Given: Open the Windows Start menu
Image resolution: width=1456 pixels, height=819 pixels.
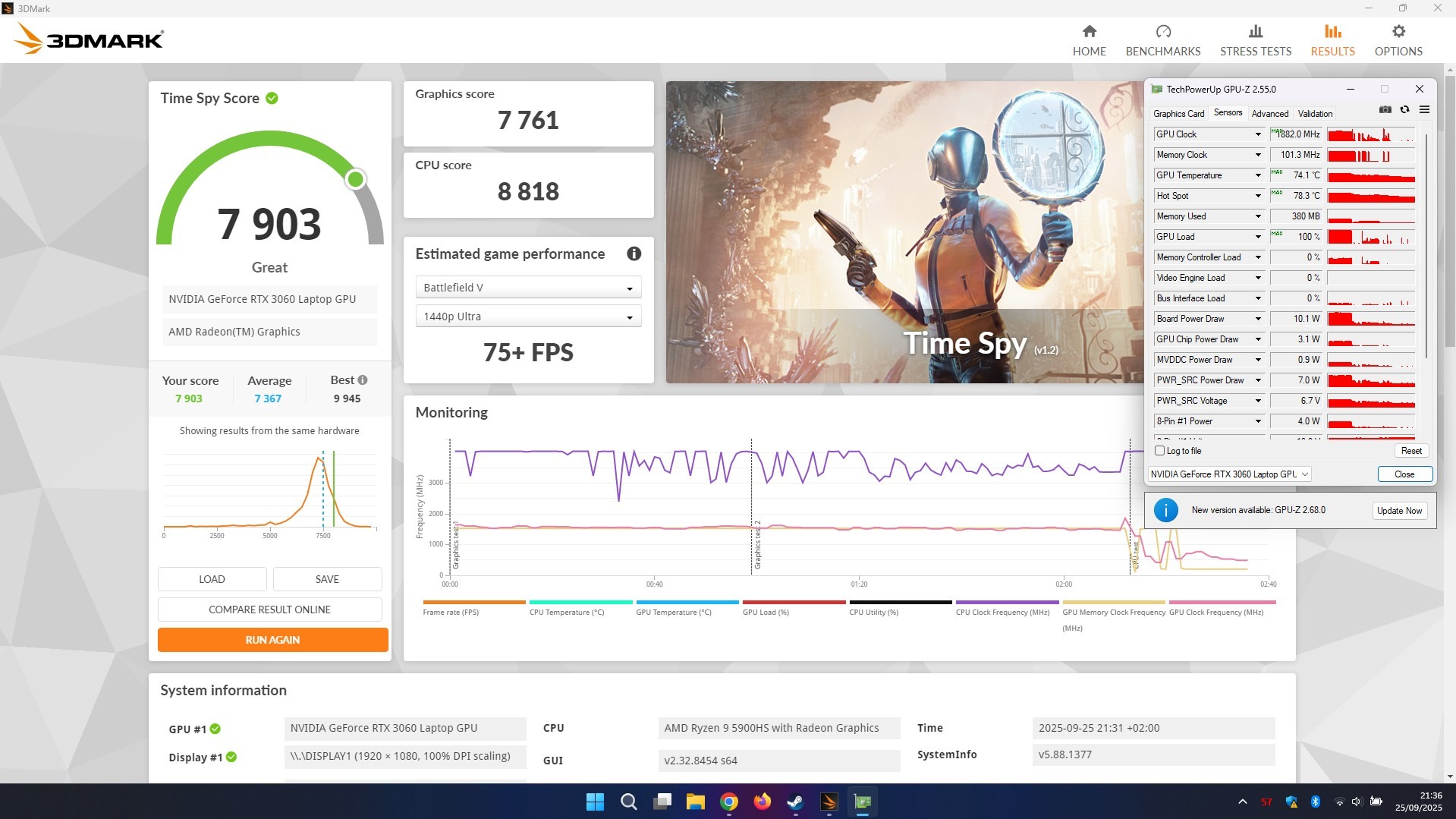Looking at the screenshot, I should coord(595,802).
